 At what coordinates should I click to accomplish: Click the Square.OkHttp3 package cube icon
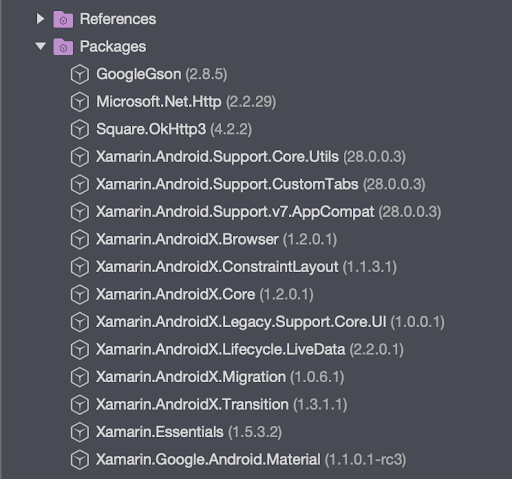[x=80, y=129]
